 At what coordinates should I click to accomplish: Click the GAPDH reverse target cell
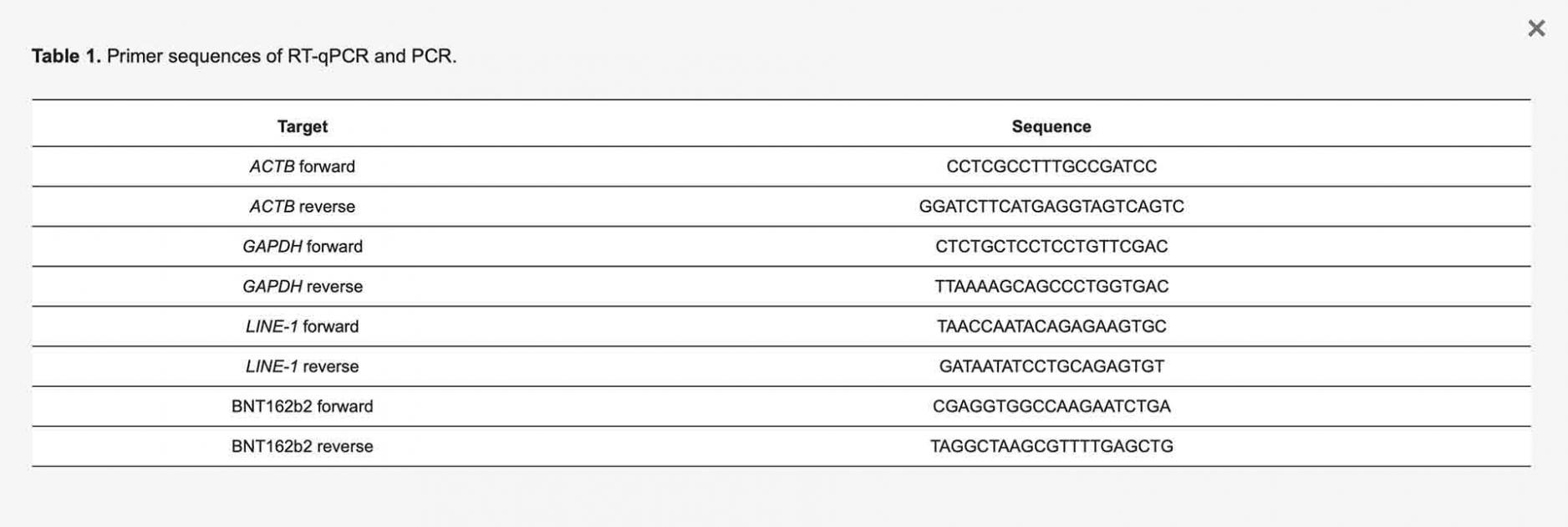click(303, 287)
